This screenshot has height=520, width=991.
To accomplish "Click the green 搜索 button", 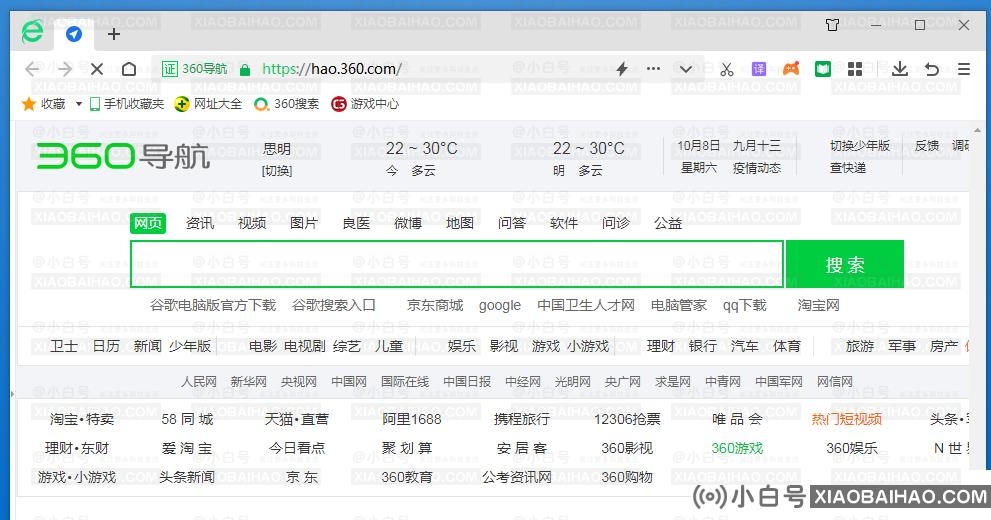I will coord(844,264).
